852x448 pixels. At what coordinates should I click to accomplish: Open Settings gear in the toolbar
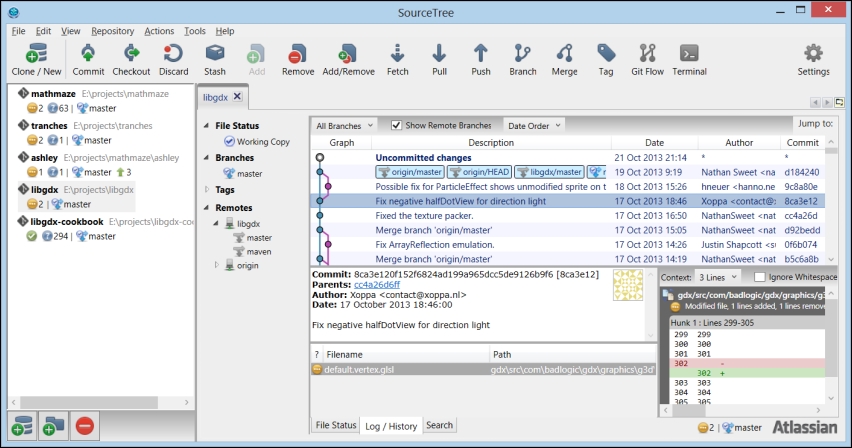(x=813, y=60)
